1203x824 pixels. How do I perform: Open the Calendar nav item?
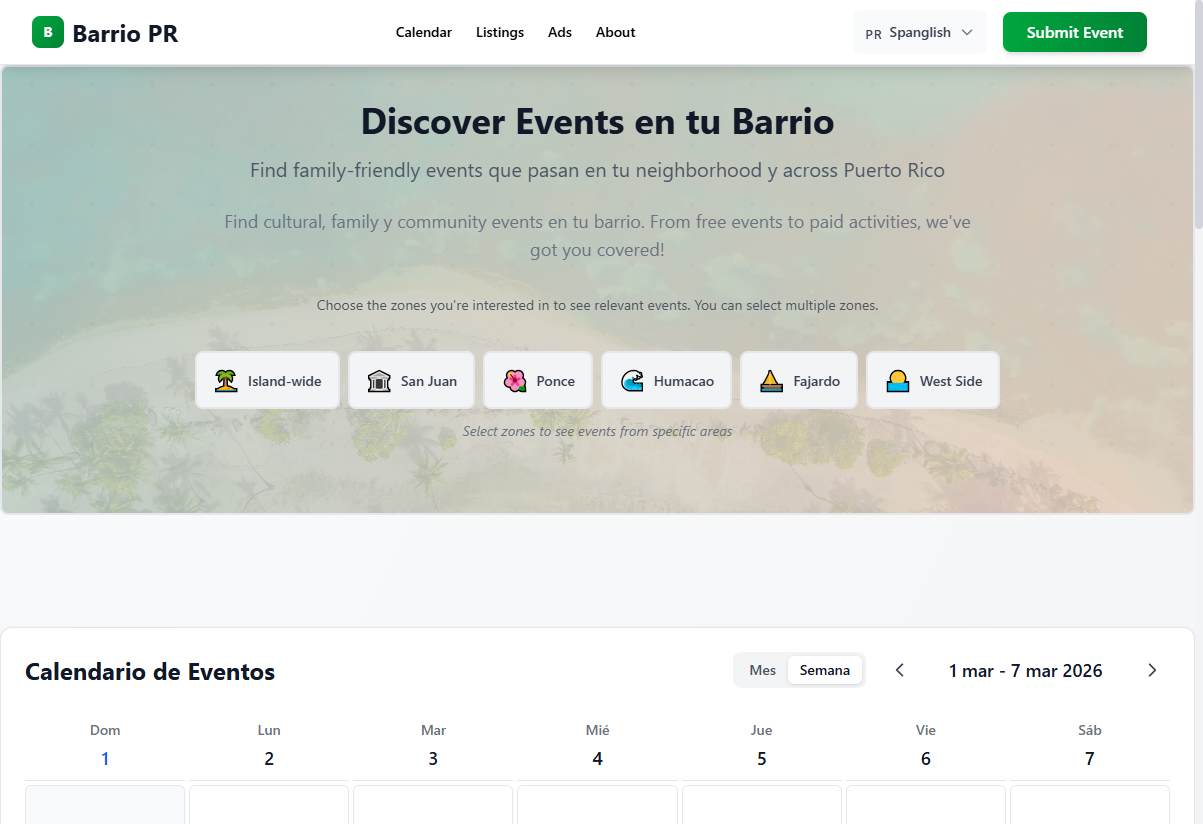click(423, 32)
